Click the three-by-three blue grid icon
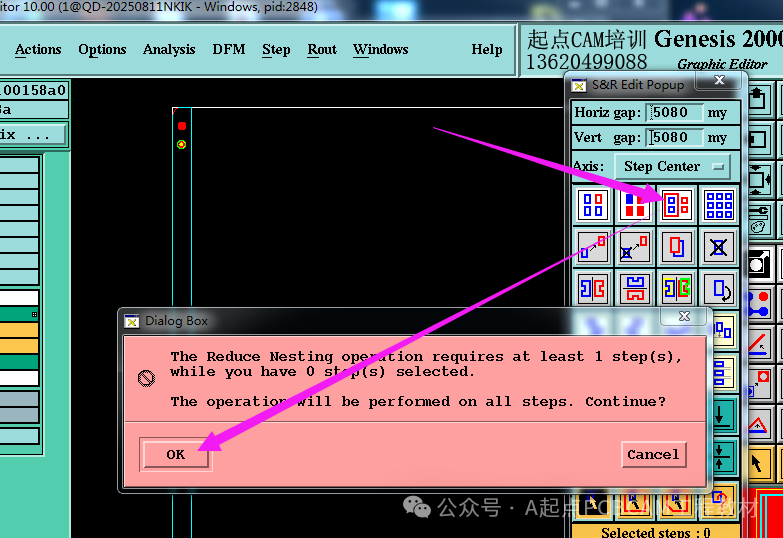 719,205
